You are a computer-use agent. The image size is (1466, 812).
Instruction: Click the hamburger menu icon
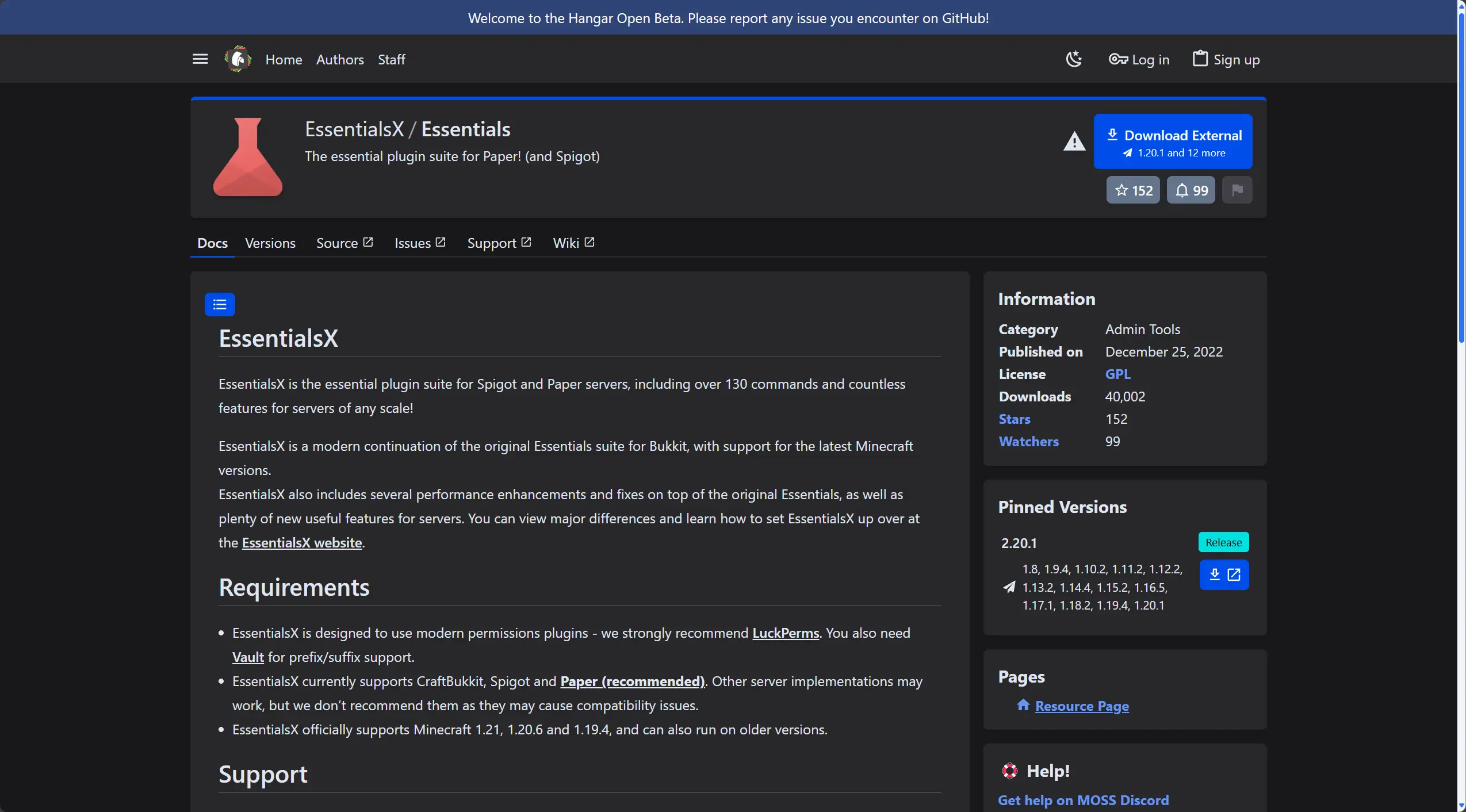200,59
